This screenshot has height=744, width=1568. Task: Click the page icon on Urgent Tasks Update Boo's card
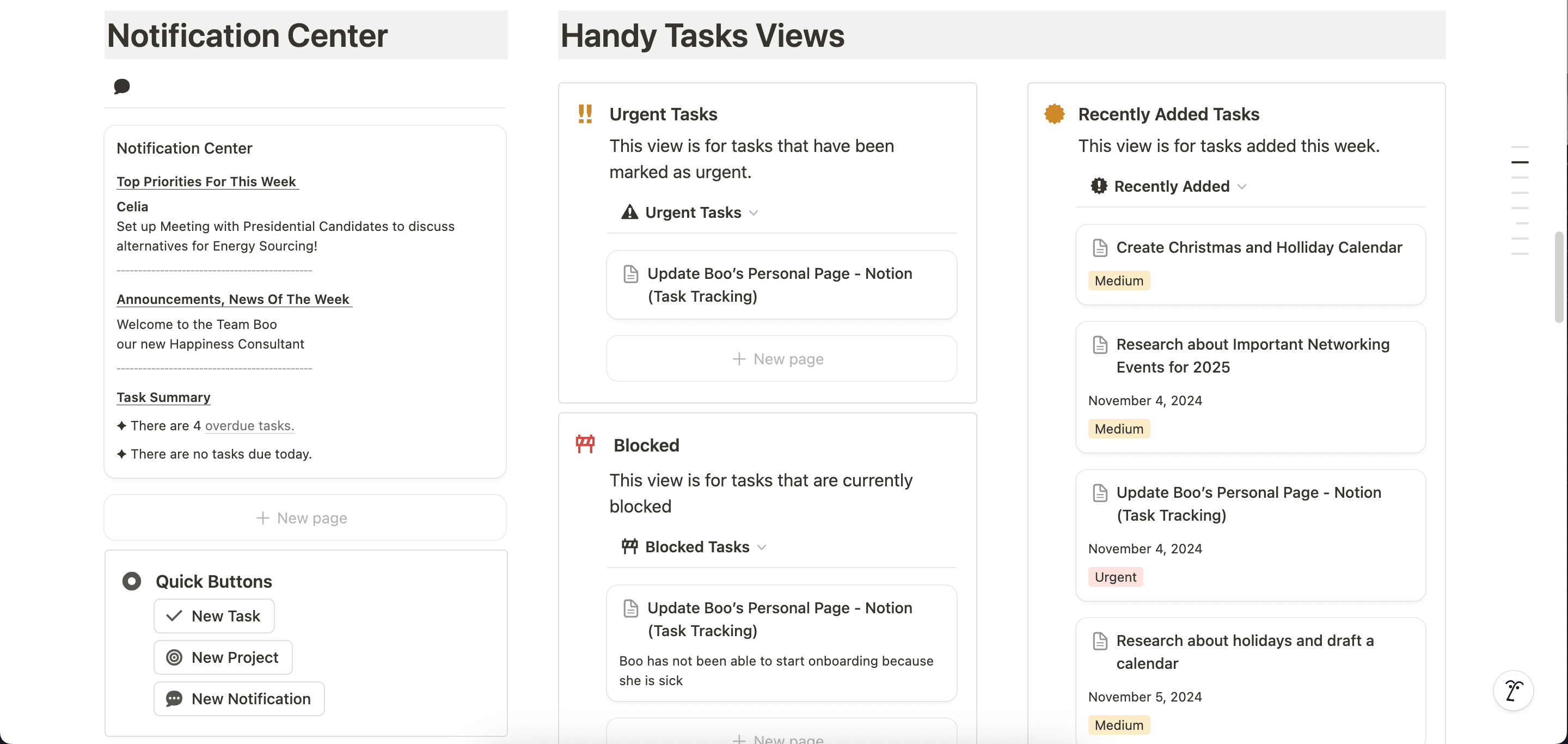tap(630, 274)
